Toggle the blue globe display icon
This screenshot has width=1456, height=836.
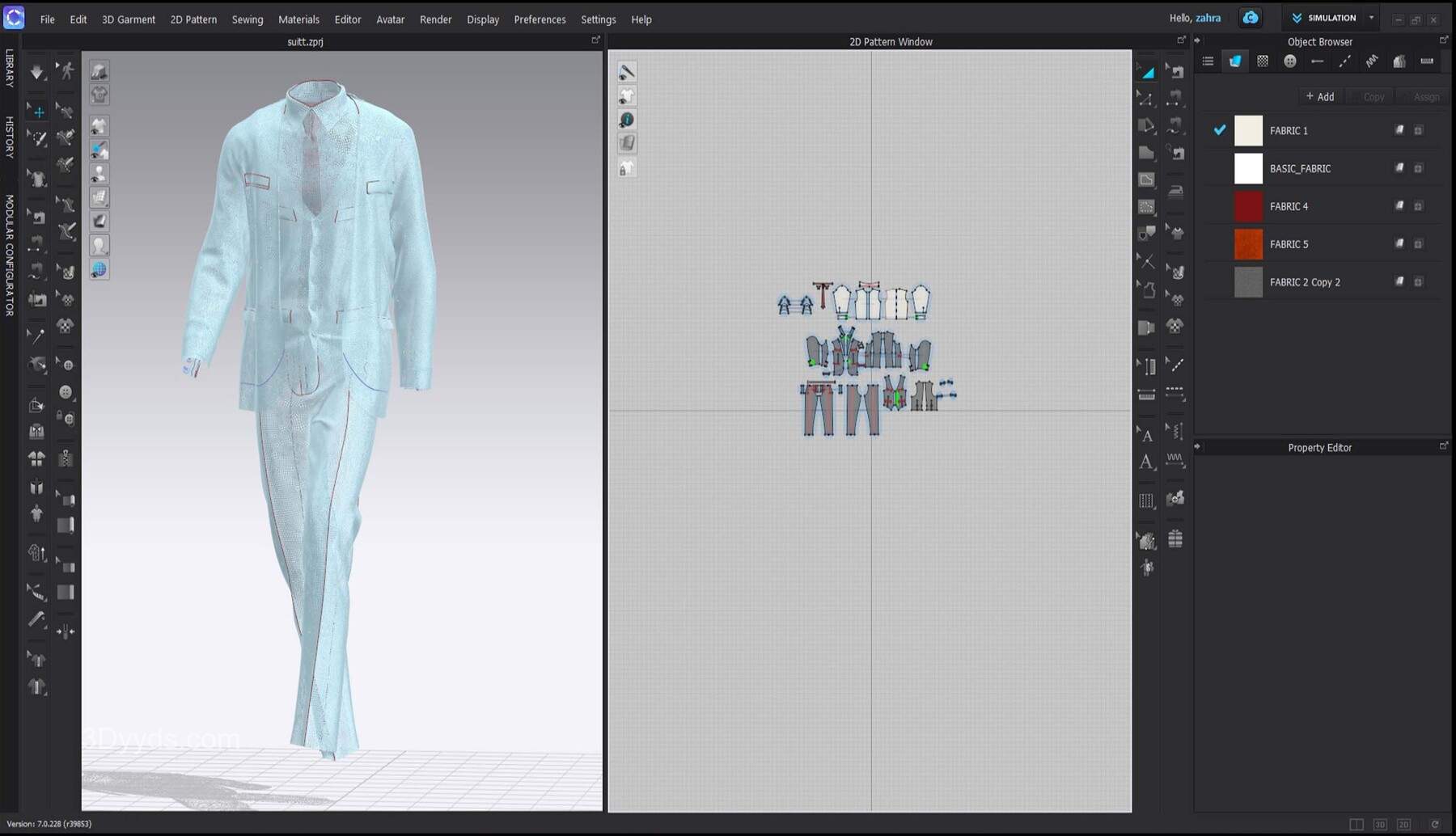coord(99,269)
